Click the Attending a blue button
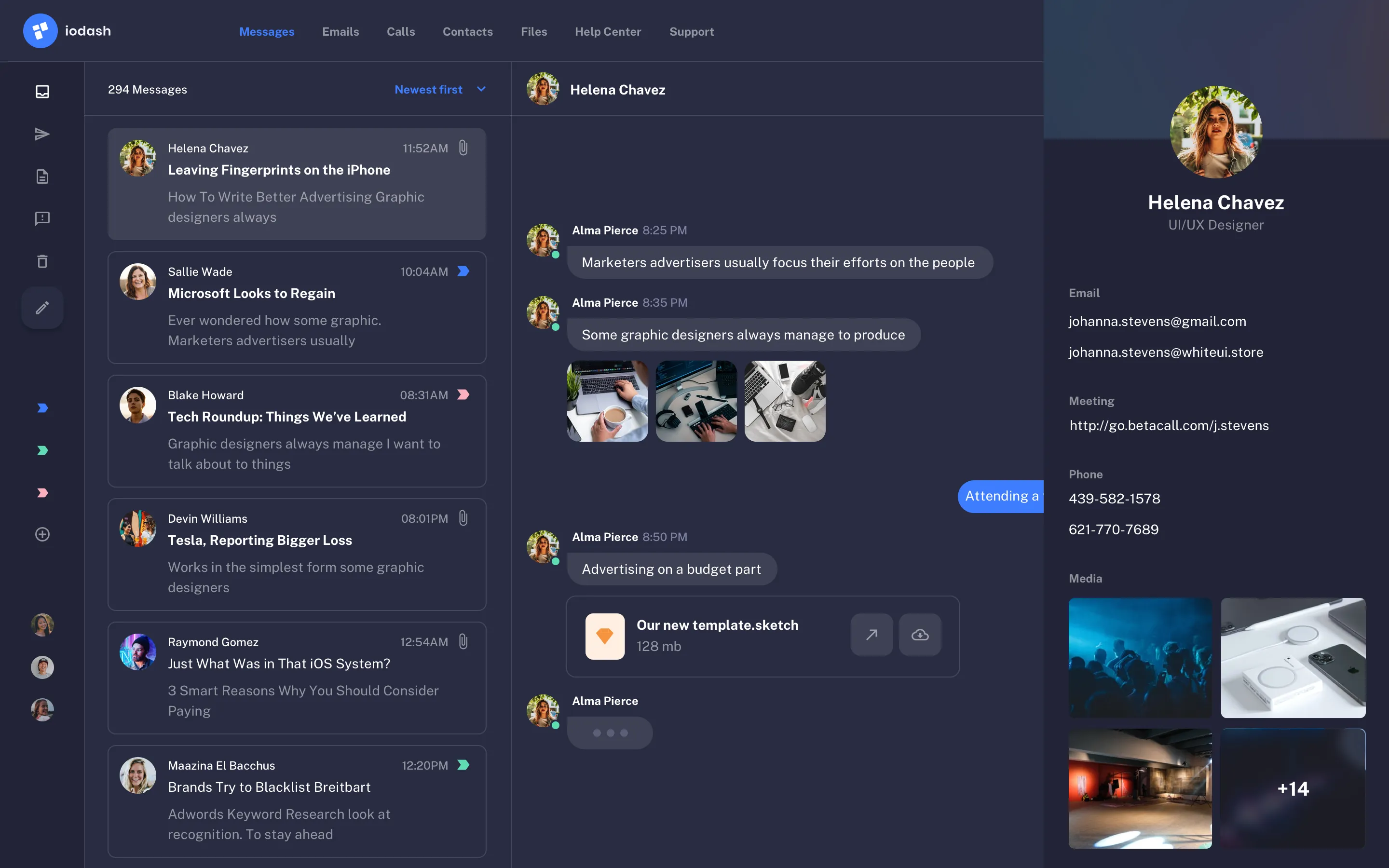This screenshot has height=868, width=1389. [1001, 496]
